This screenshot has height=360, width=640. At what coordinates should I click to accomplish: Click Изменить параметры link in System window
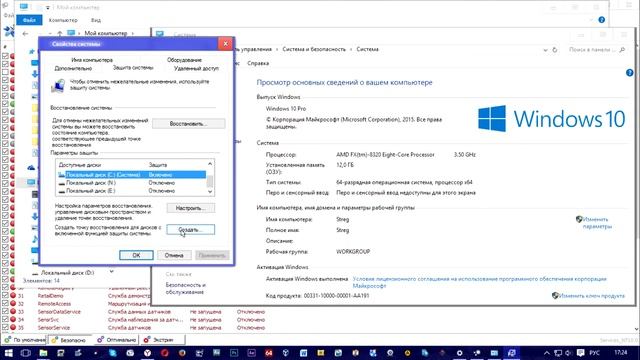coord(597,223)
